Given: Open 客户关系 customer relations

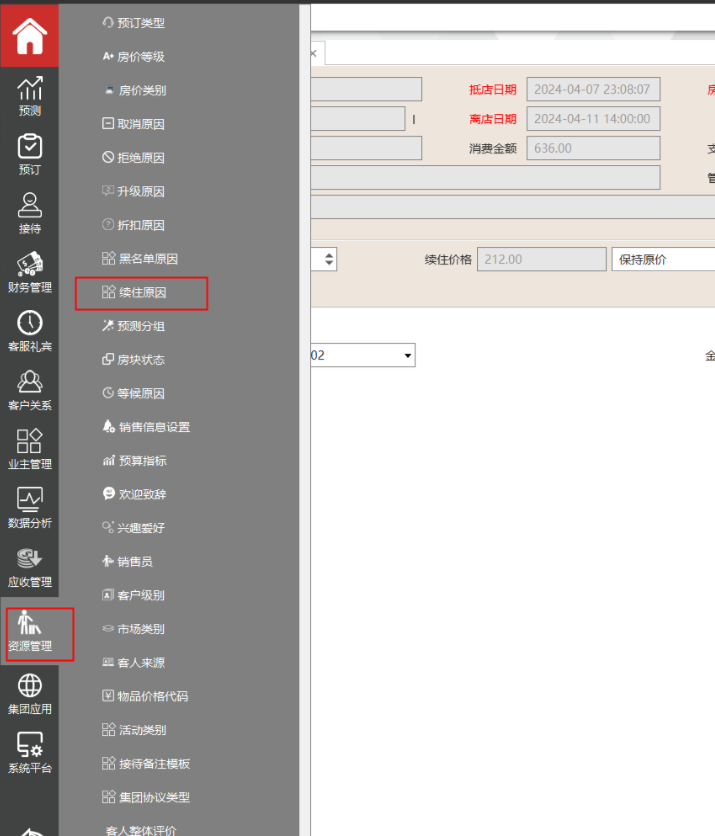Looking at the screenshot, I should (29, 390).
